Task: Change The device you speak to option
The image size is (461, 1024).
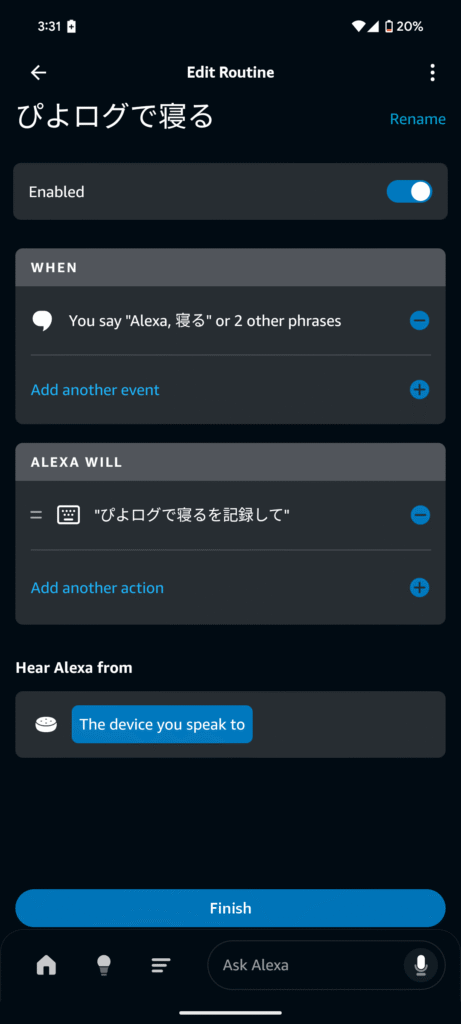Action: [x=162, y=724]
